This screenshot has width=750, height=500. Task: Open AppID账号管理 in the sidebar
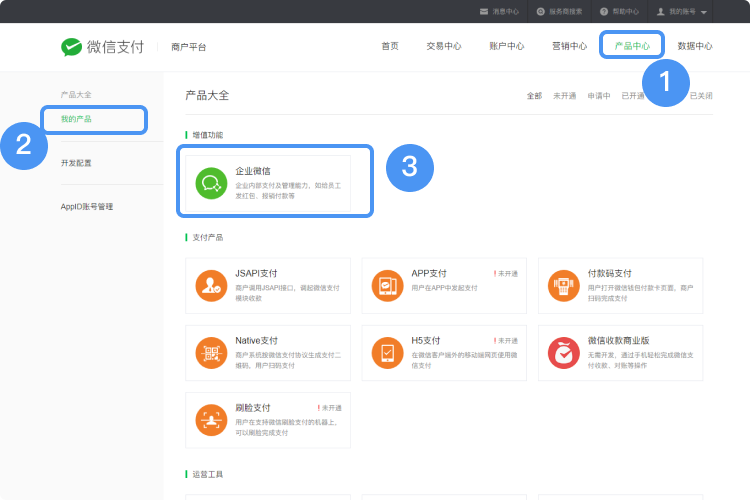[87, 207]
